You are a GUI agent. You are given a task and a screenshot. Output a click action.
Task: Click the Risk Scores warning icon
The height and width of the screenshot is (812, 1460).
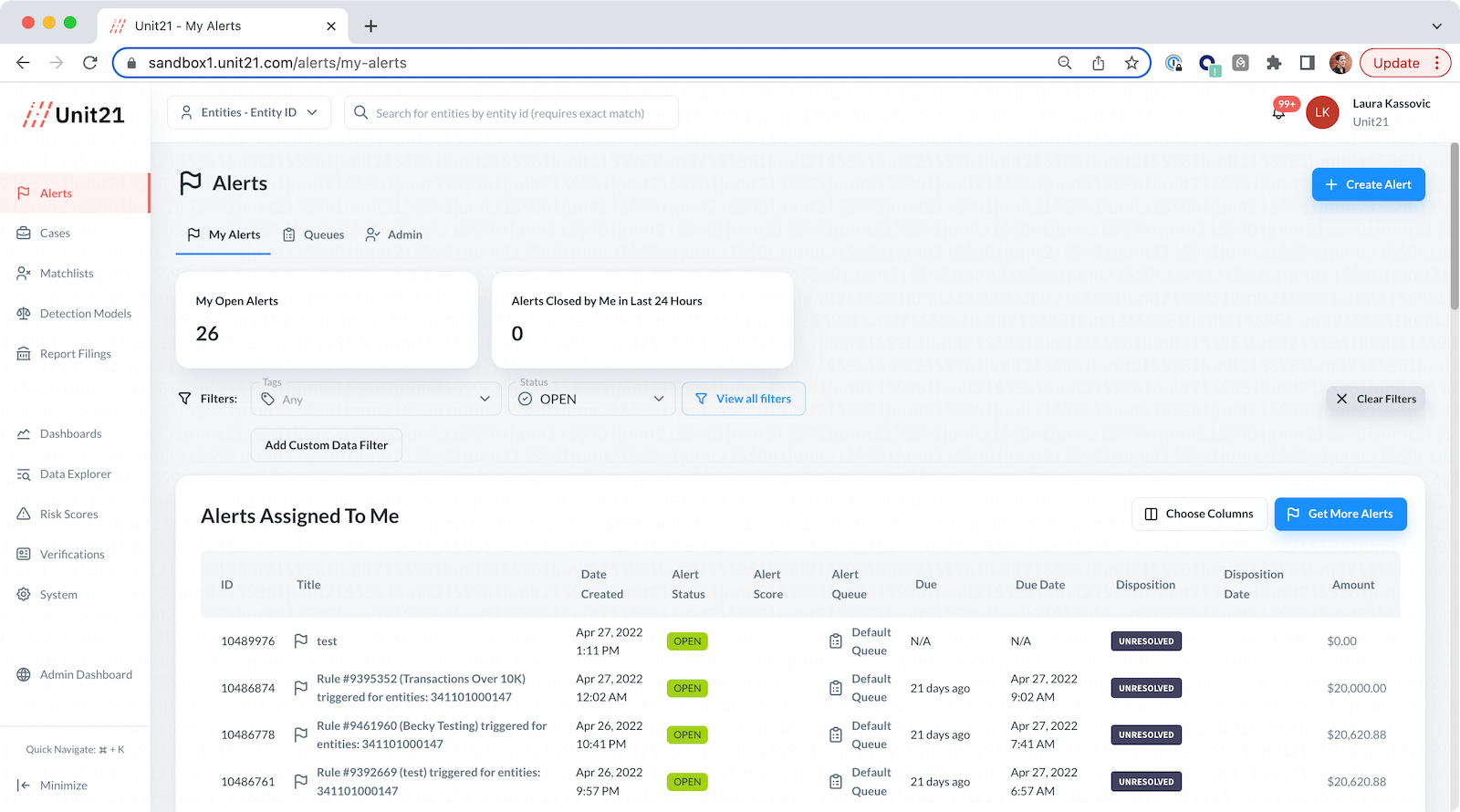pyautogui.click(x=24, y=515)
